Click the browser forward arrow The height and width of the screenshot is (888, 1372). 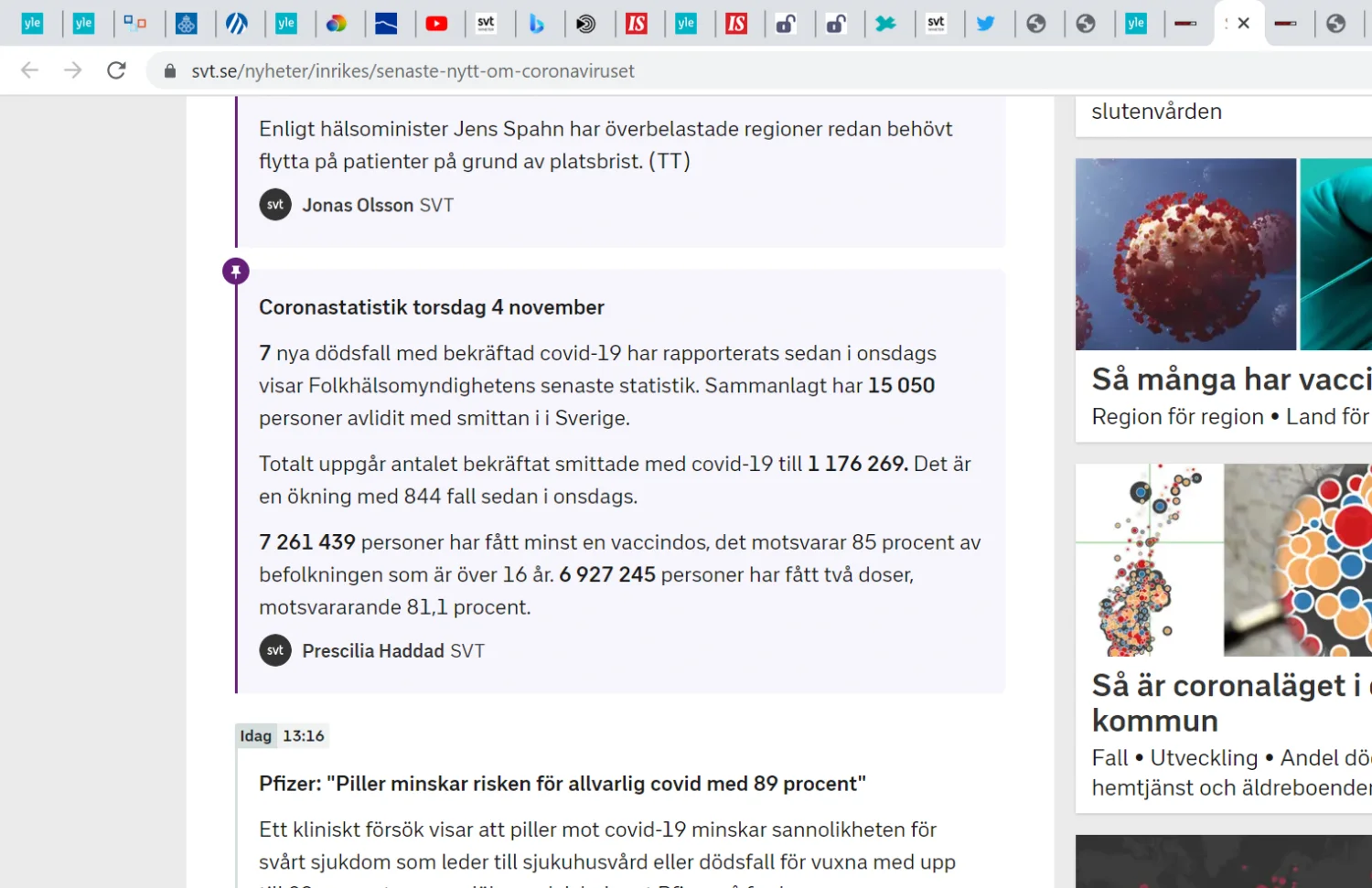pyautogui.click(x=73, y=70)
